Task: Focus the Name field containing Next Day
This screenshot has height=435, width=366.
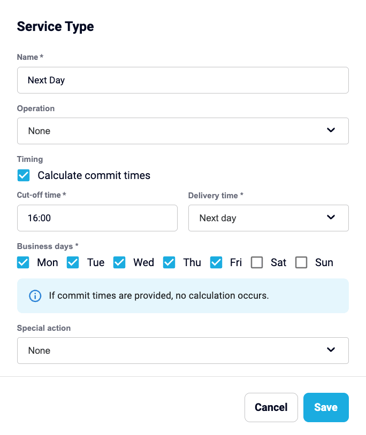Action: (x=183, y=80)
